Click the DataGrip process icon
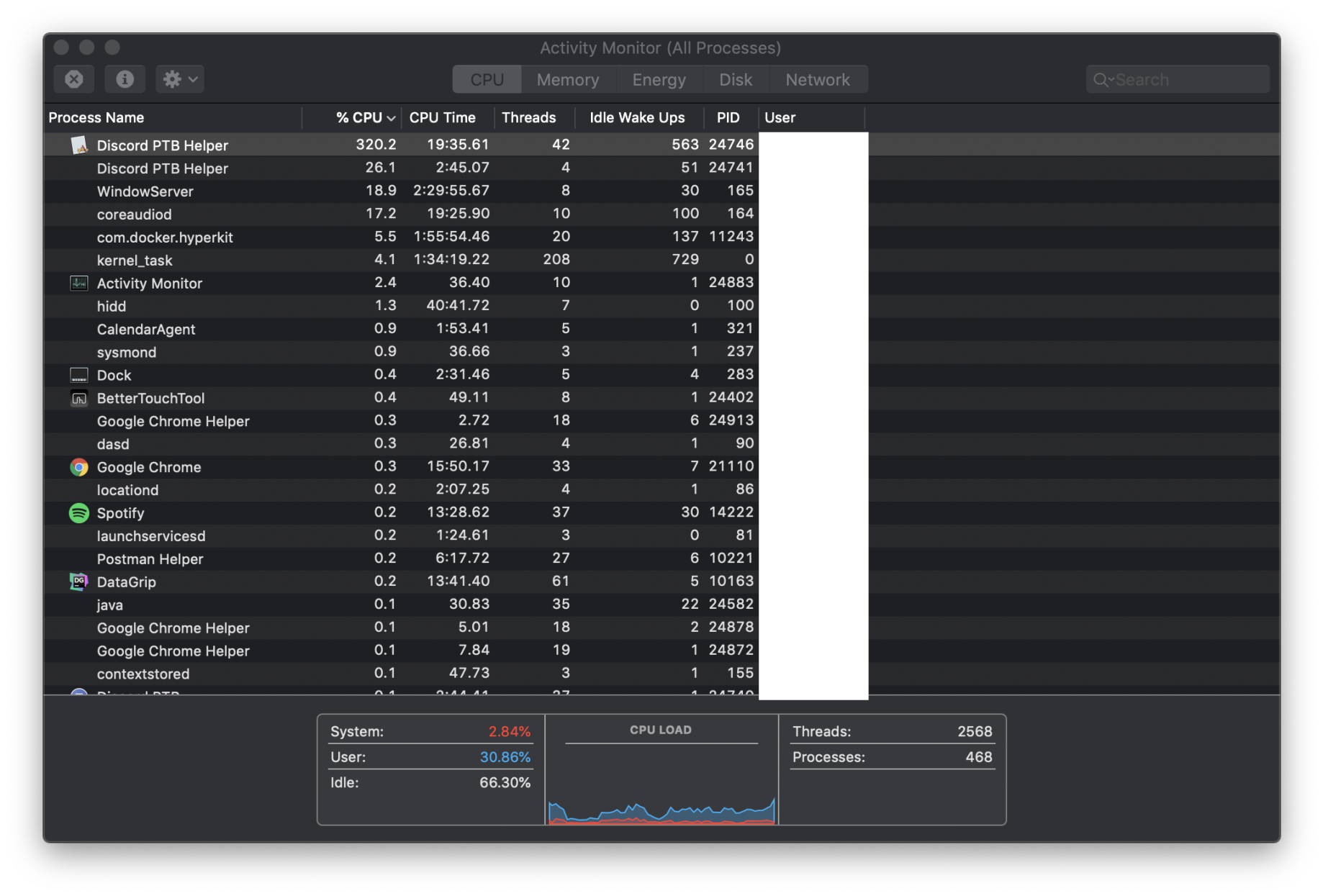Image resolution: width=1323 pixels, height=896 pixels. point(79,582)
